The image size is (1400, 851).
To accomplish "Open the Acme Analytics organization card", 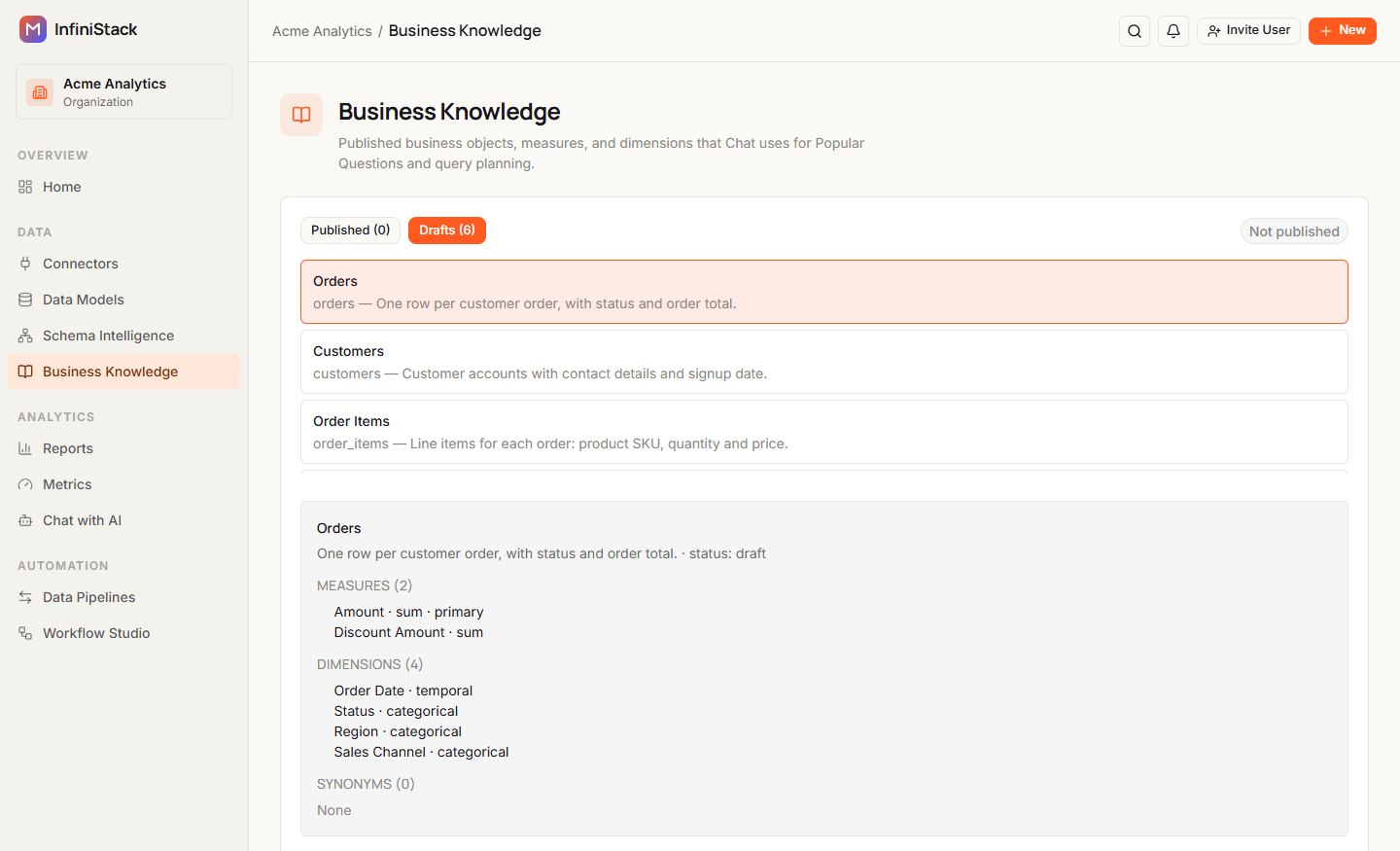I will [x=123, y=92].
